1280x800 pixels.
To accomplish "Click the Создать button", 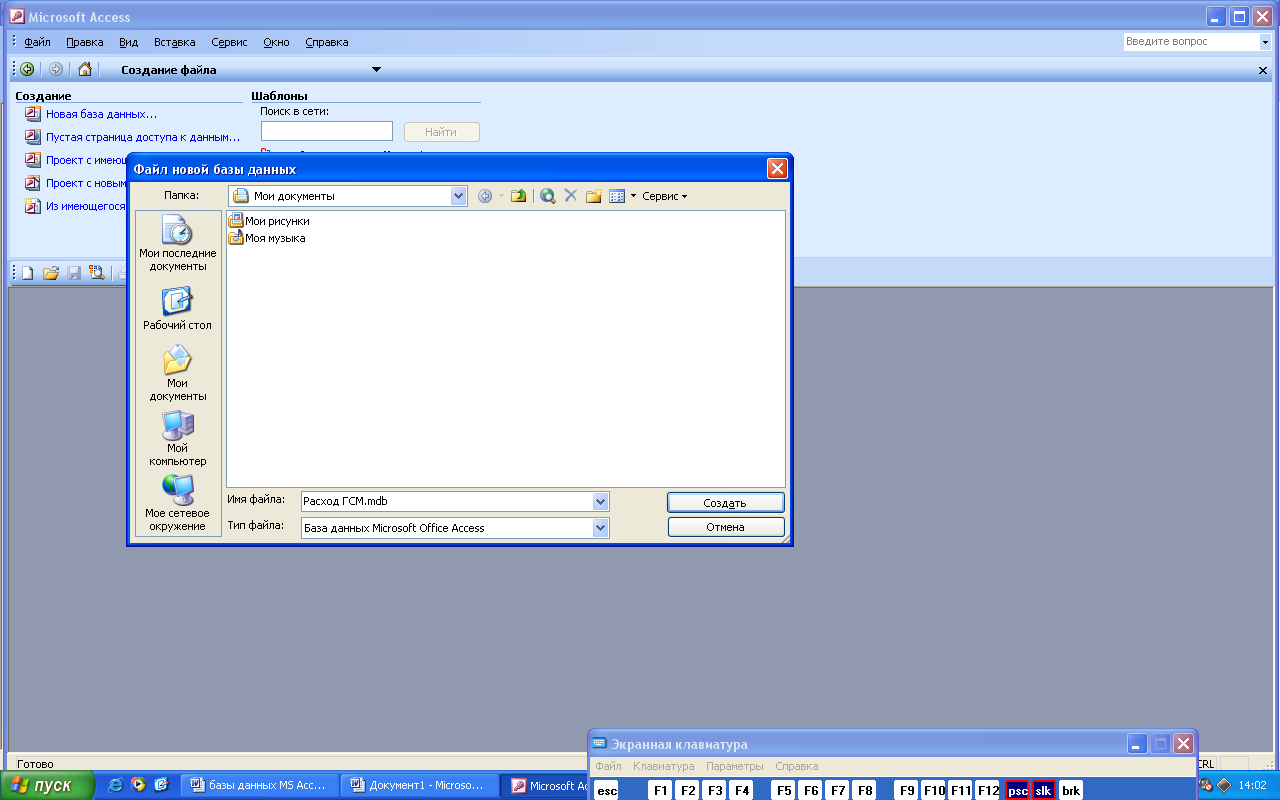I will tap(725, 502).
